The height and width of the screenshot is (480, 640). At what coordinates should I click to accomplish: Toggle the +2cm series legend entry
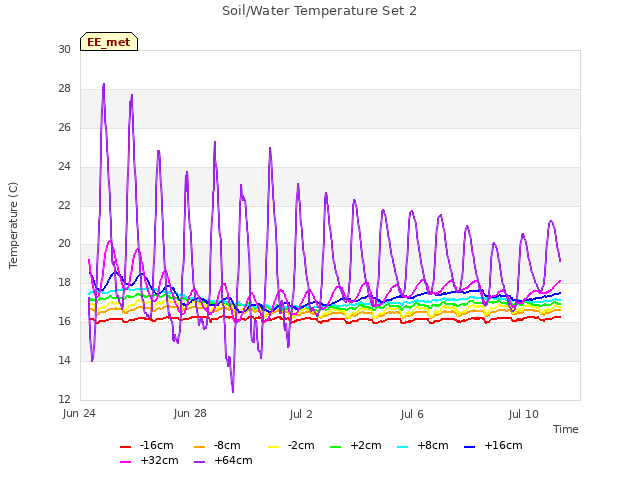coord(356,445)
